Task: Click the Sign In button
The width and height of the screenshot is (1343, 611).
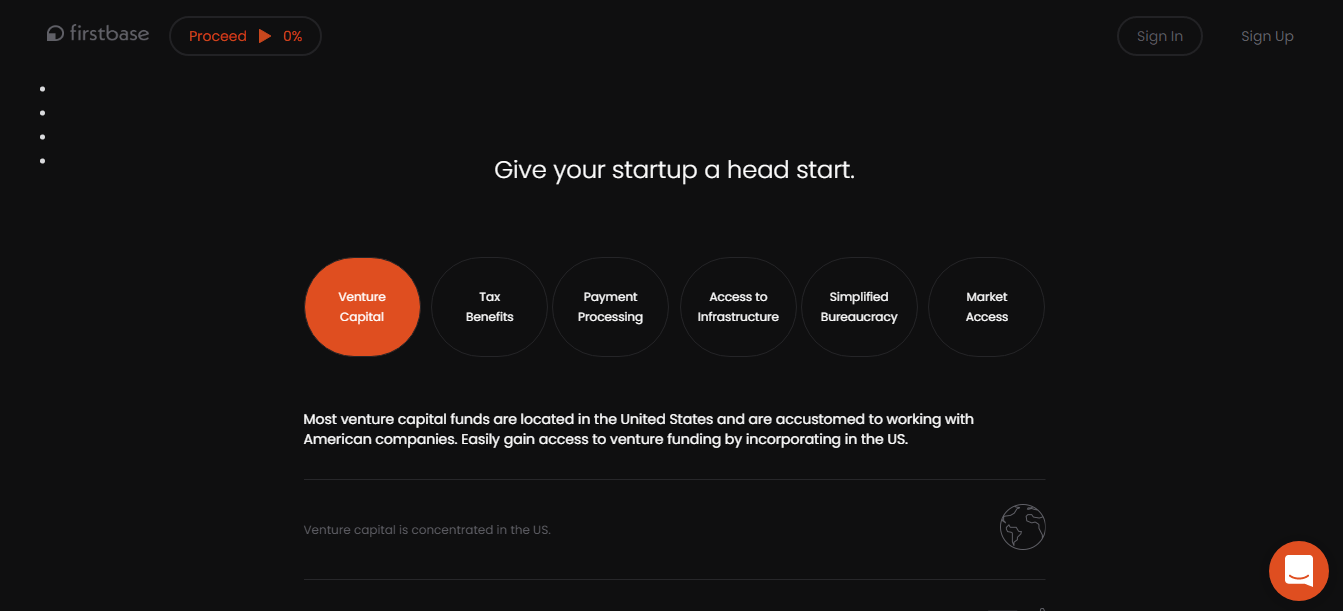Action: 1159,35
